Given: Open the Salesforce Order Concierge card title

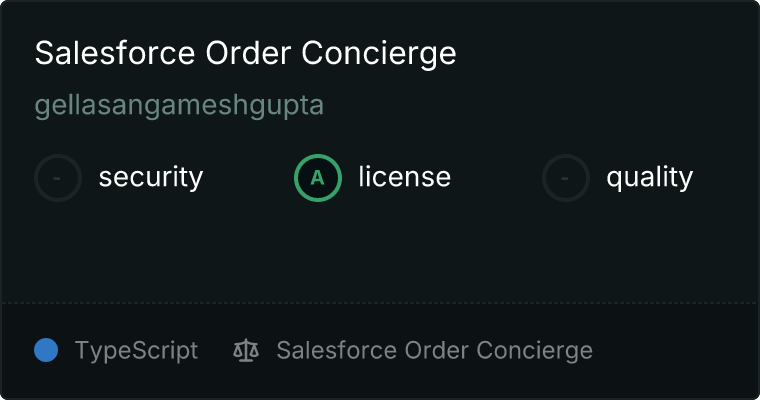Looking at the screenshot, I should tap(245, 53).
